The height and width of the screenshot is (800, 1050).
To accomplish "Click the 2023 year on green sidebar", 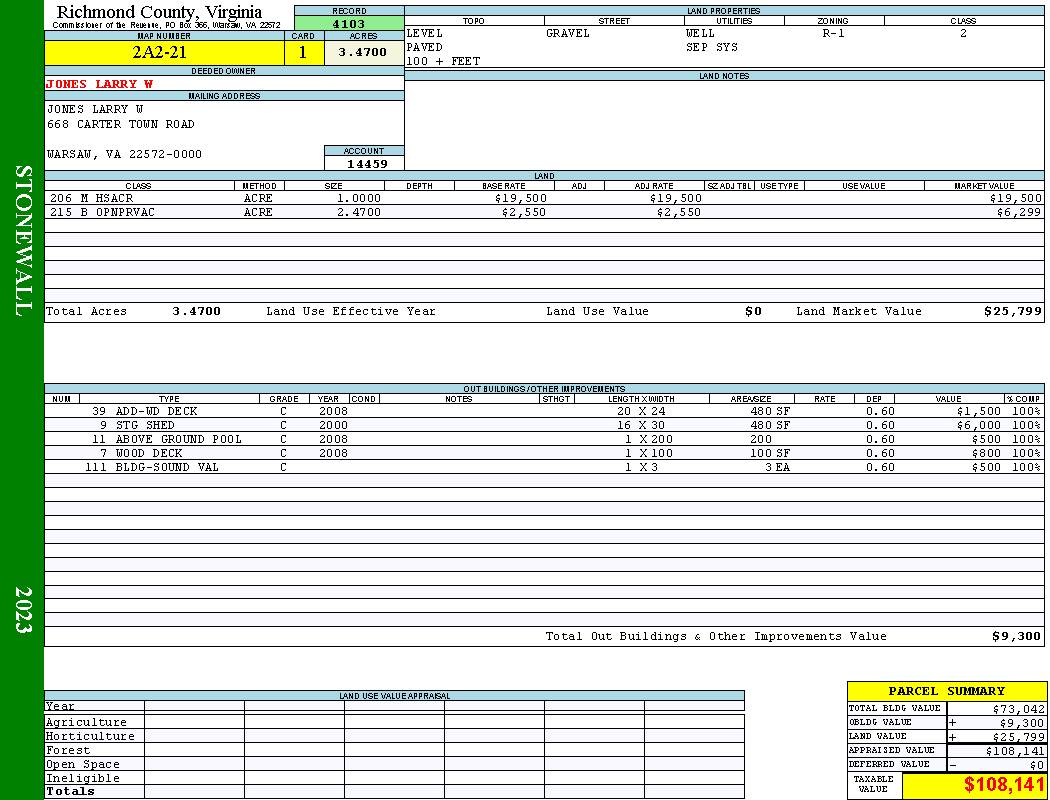I will pos(23,610).
